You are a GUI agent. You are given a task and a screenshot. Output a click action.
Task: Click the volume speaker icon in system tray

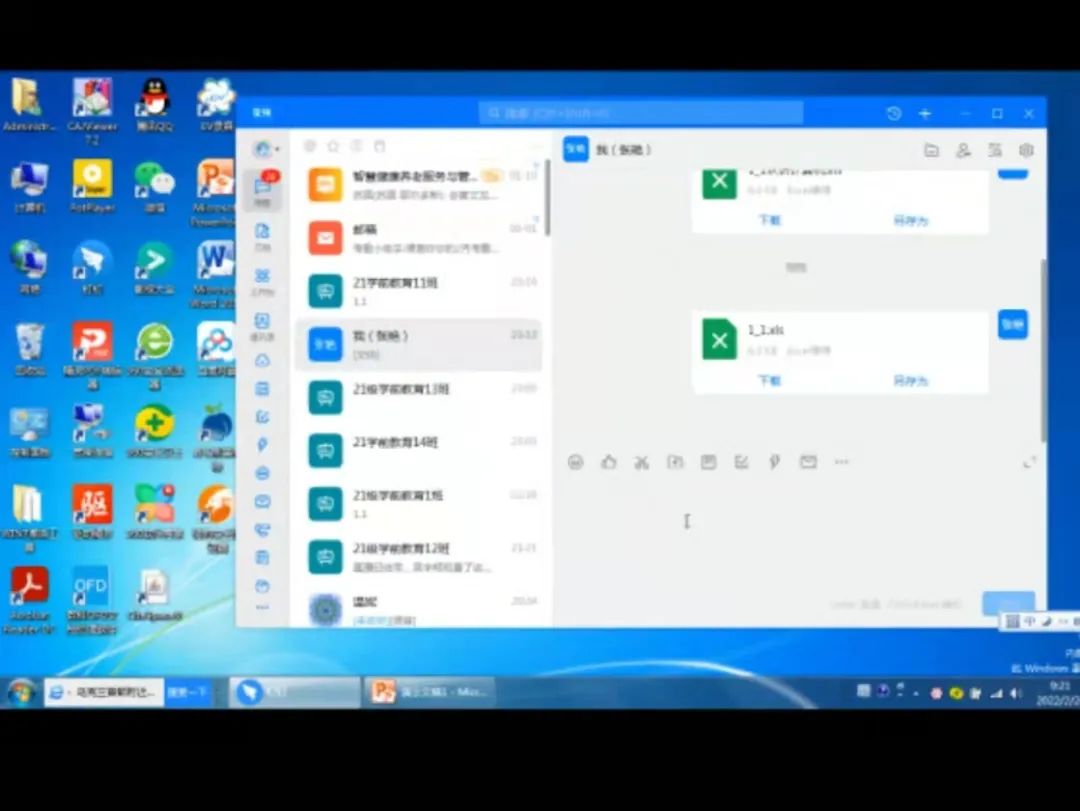click(x=1015, y=693)
